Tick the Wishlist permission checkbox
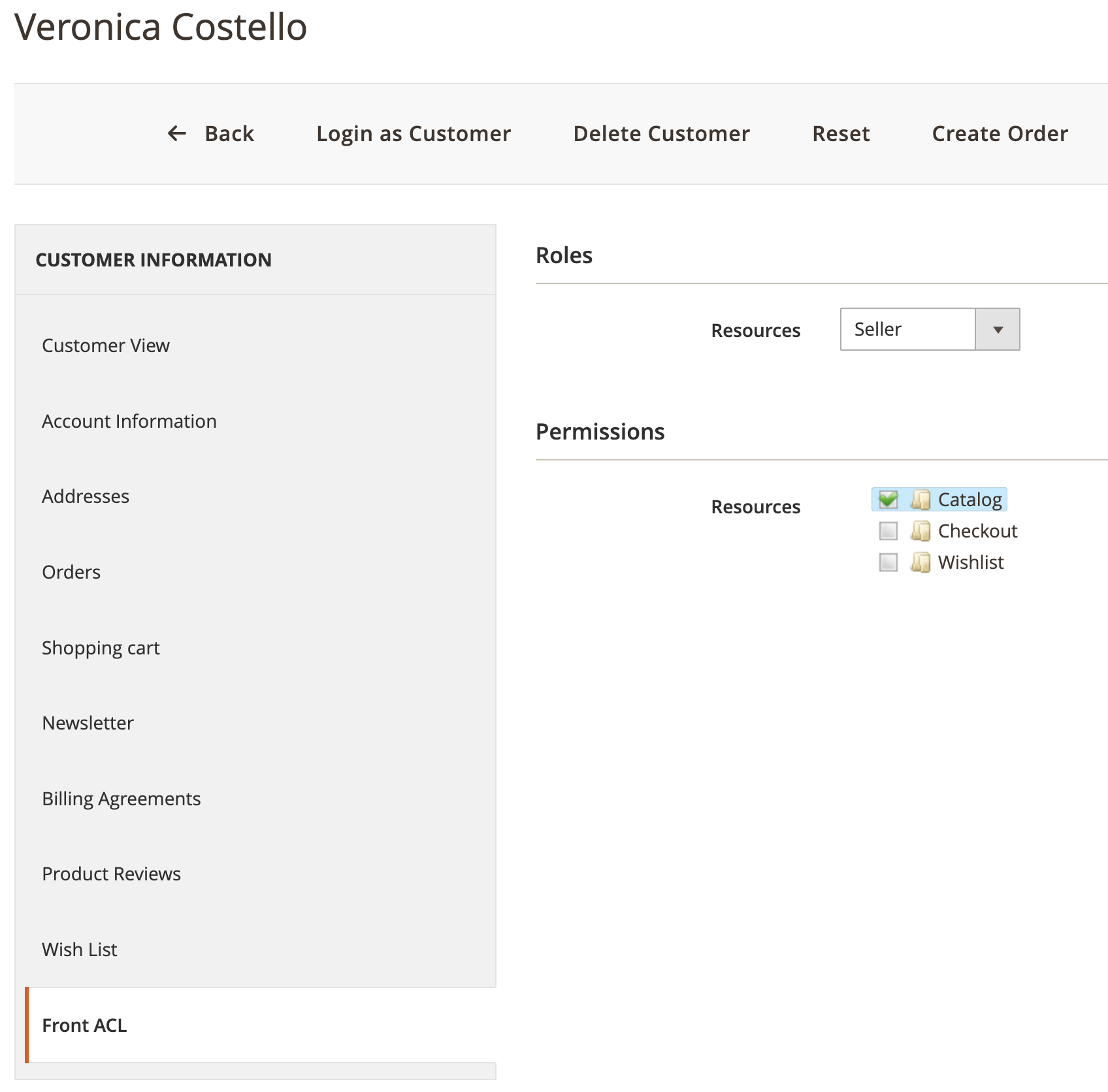This screenshot has height=1092, width=1108. tap(888, 562)
